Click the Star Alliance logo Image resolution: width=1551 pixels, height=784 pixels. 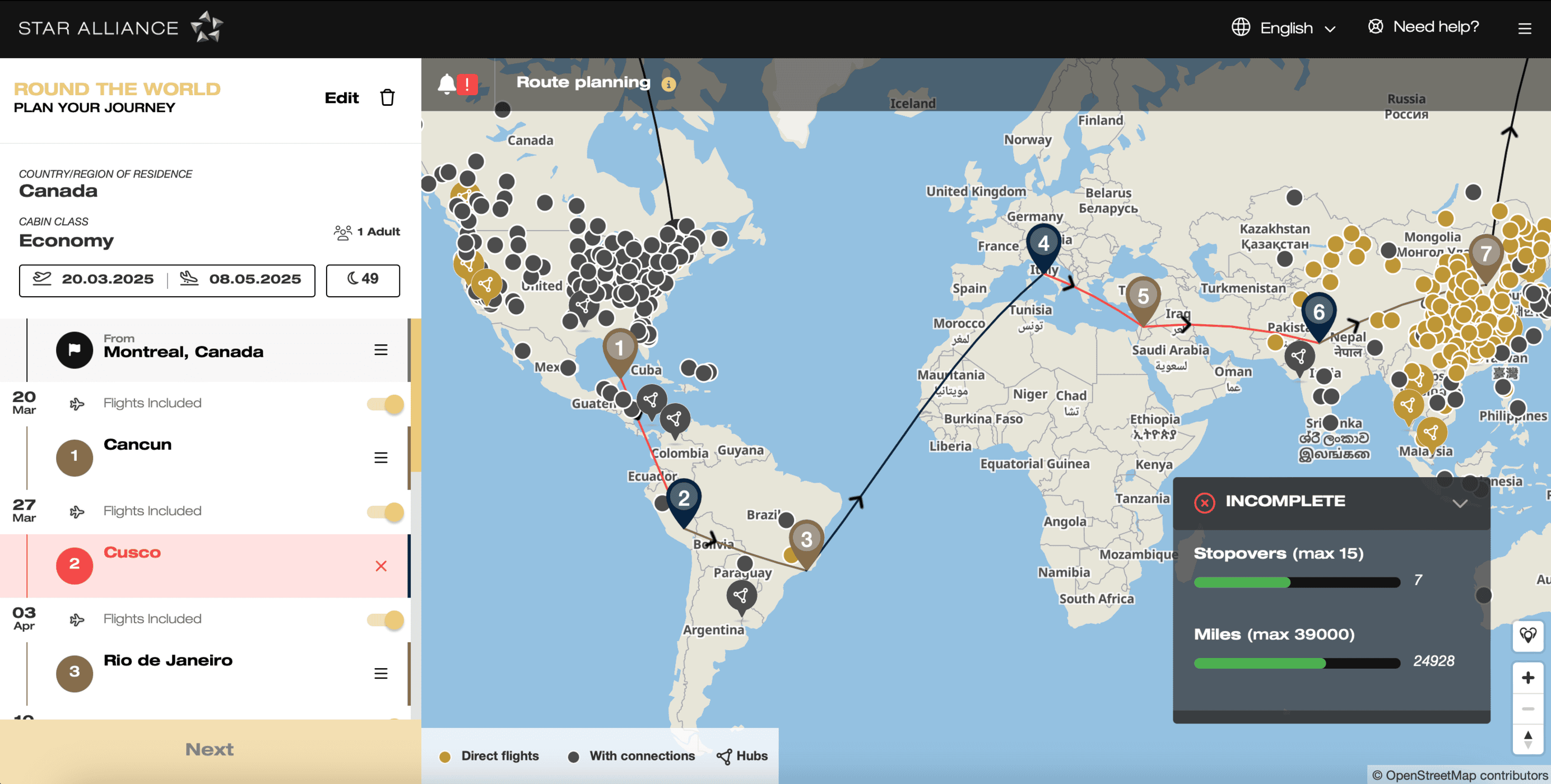click(121, 27)
